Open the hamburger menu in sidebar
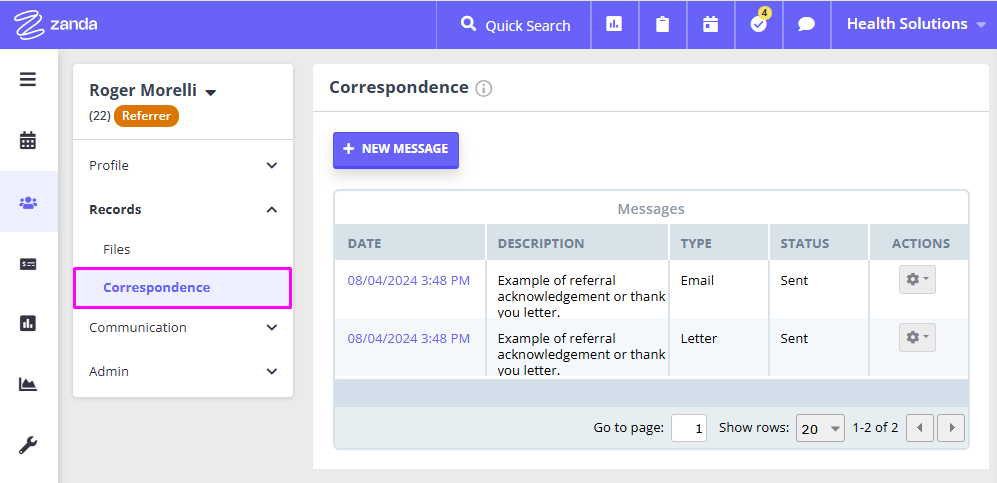Viewport: 997px width, 483px height. (28, 80)
